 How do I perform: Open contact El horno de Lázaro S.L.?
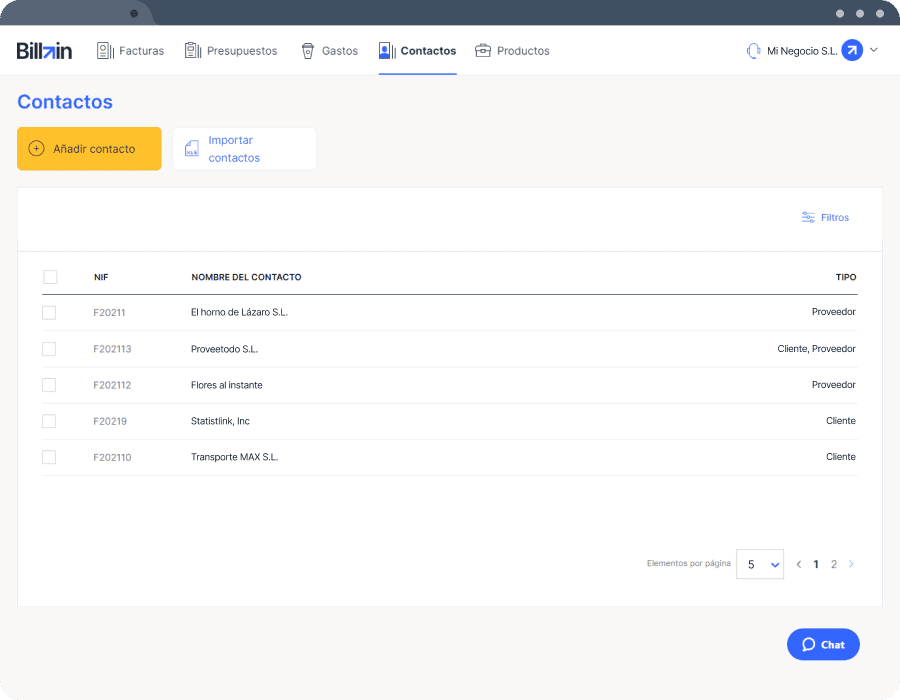point(239,312)
